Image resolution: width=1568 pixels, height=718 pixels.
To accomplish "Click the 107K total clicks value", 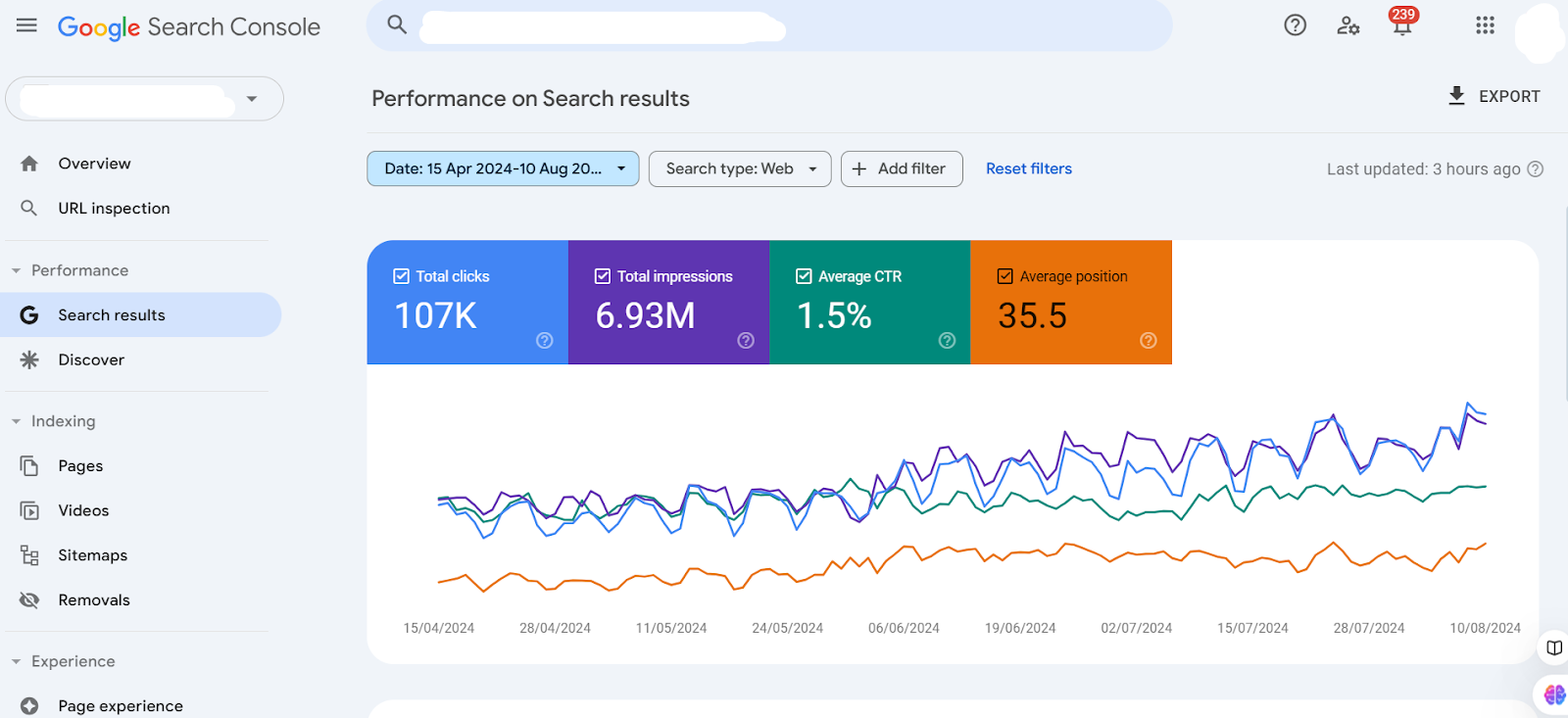I will (435, 315).
